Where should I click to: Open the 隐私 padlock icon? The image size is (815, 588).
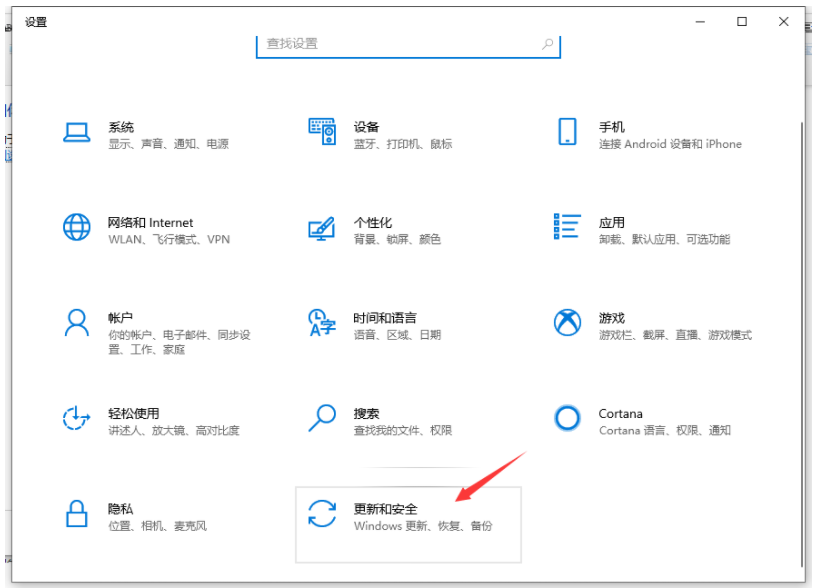point(77,514)
